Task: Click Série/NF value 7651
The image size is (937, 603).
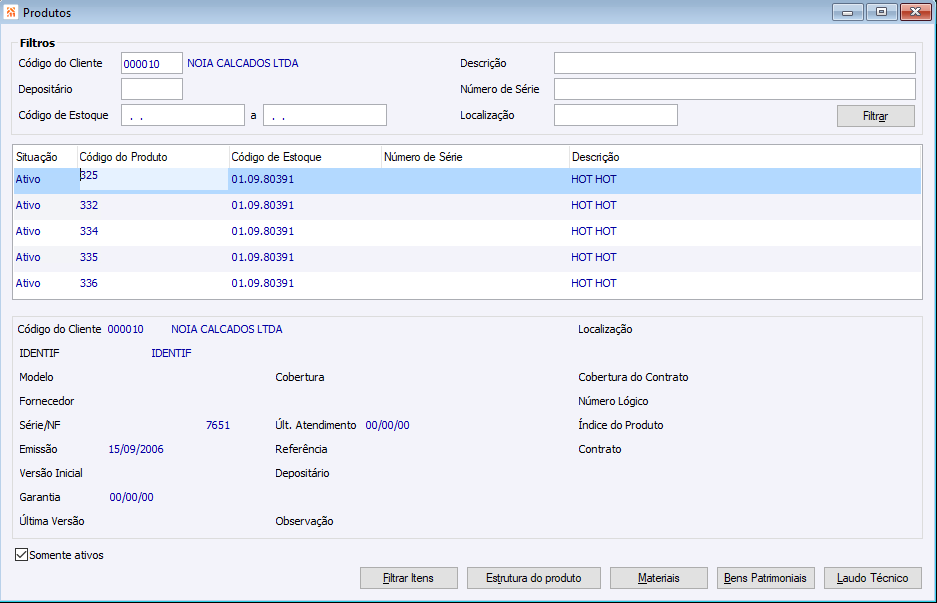Action: pos(218,426)
